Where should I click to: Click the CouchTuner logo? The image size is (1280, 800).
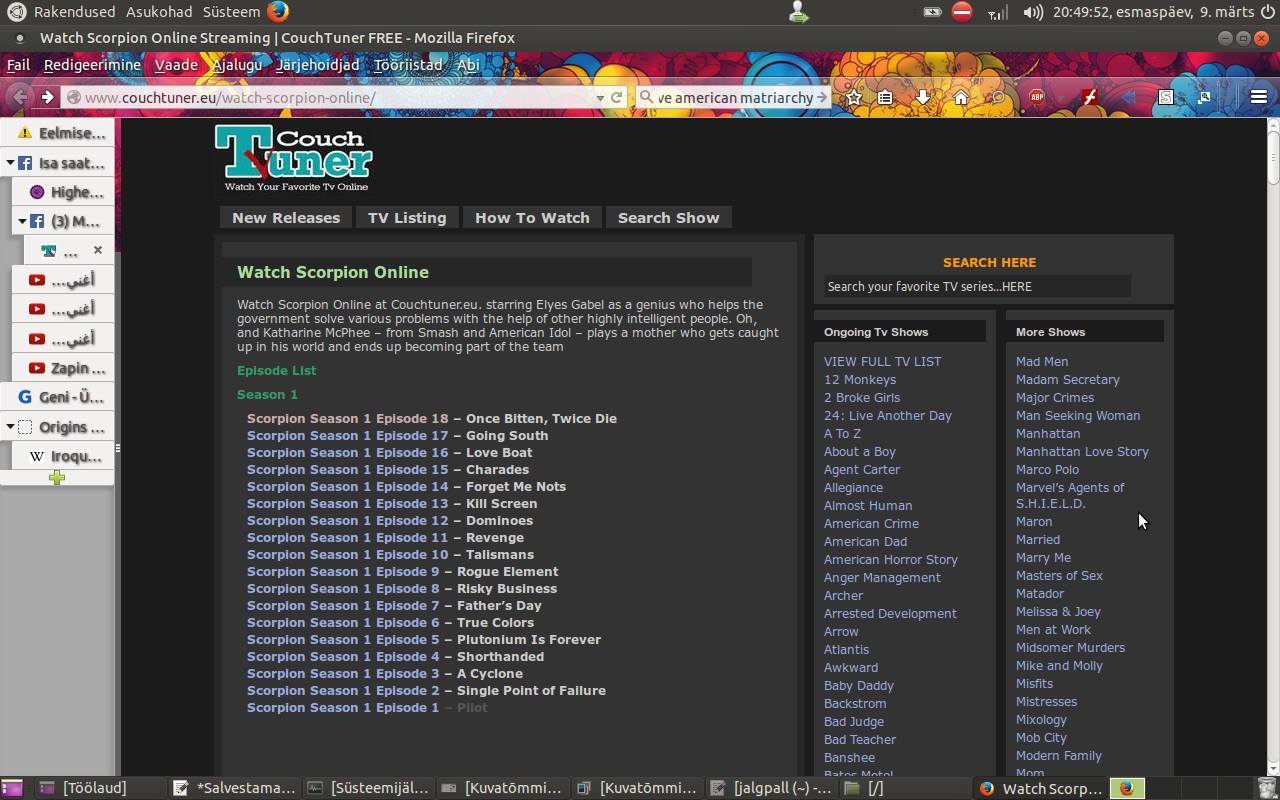tap(294, 158)
